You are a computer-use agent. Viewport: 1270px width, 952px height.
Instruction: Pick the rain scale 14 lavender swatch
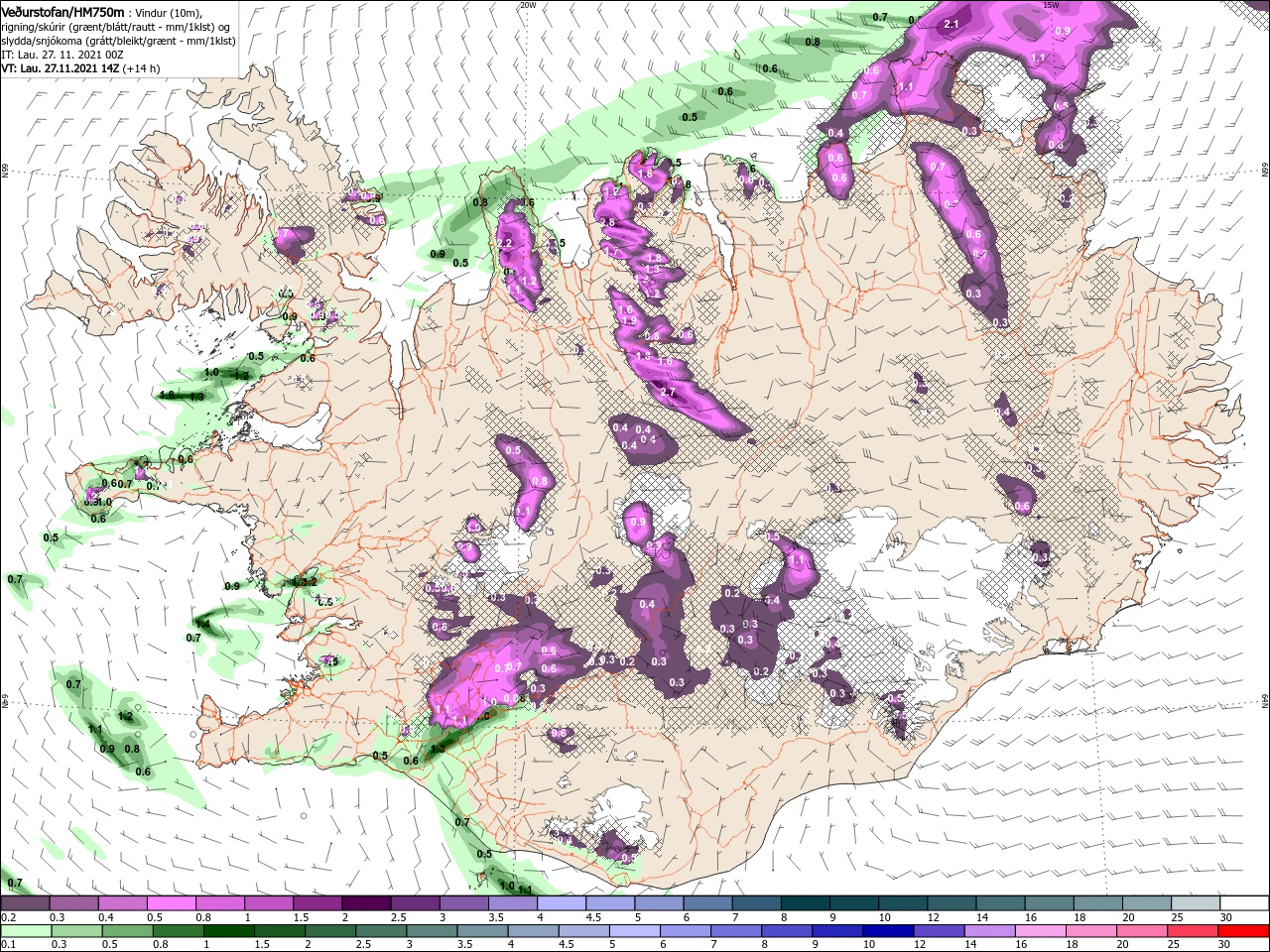(x=989, y=931)
